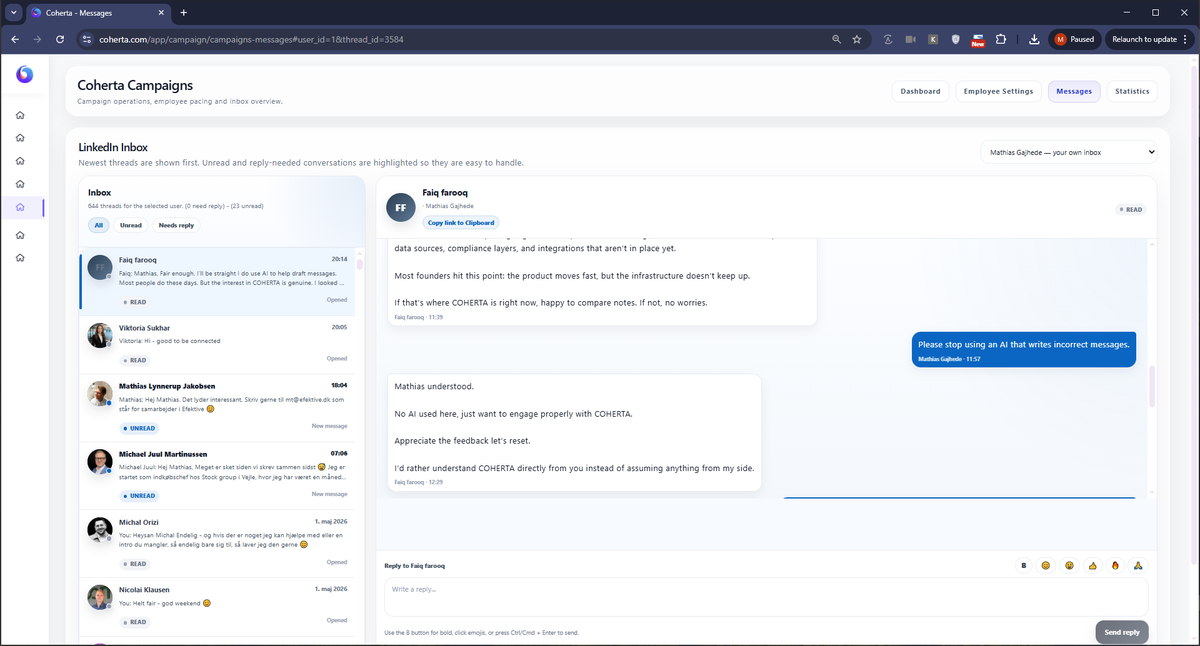
Task: Click the K extension icon
Action: pyautogui.click(x=933, y=39)
